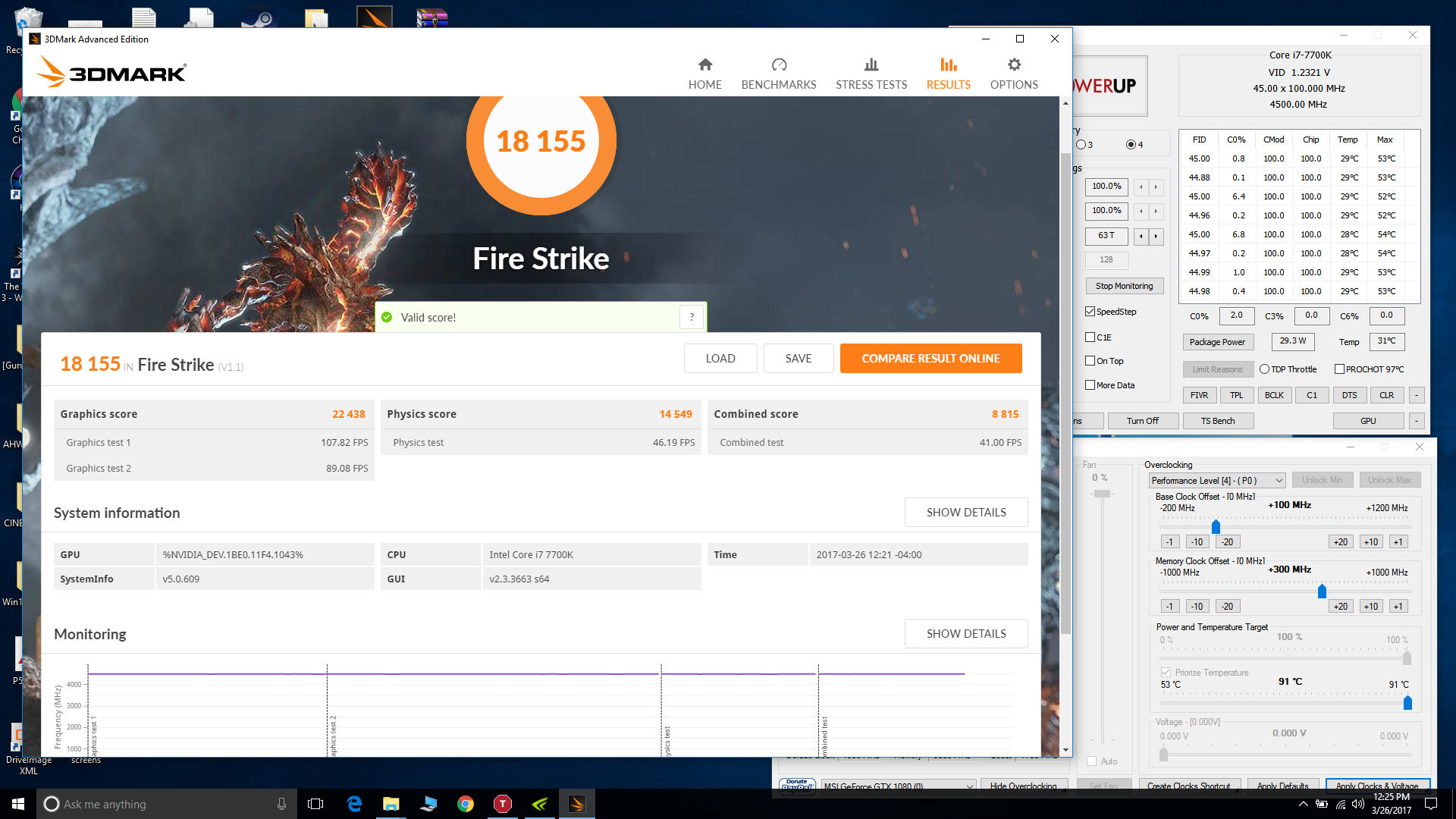1456x819 pixels.
Task: Click Stop Monitoring in ThrottleStop
Action: pos(1124,286)
